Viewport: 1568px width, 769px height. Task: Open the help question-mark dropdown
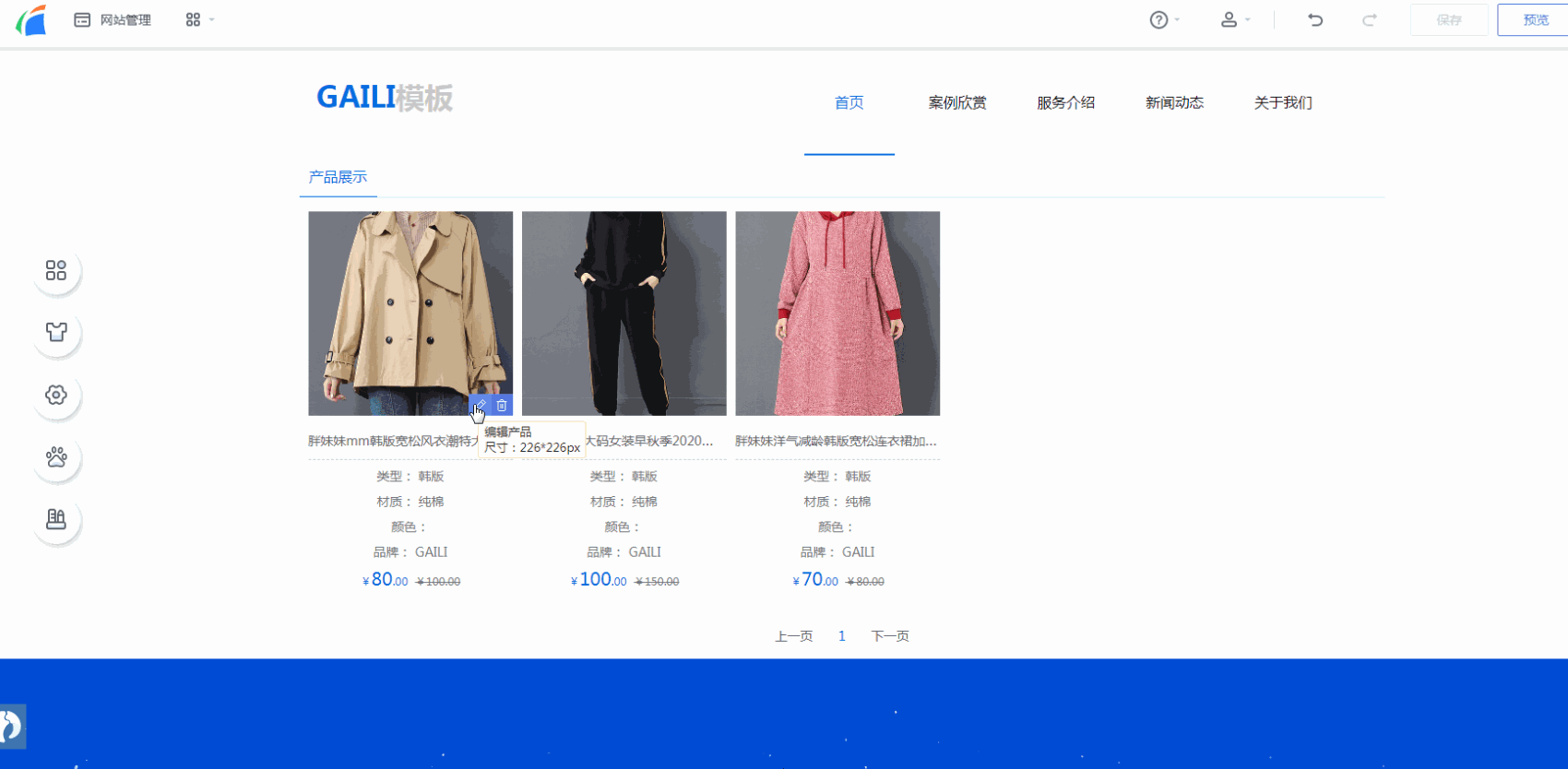[1165, 19]
